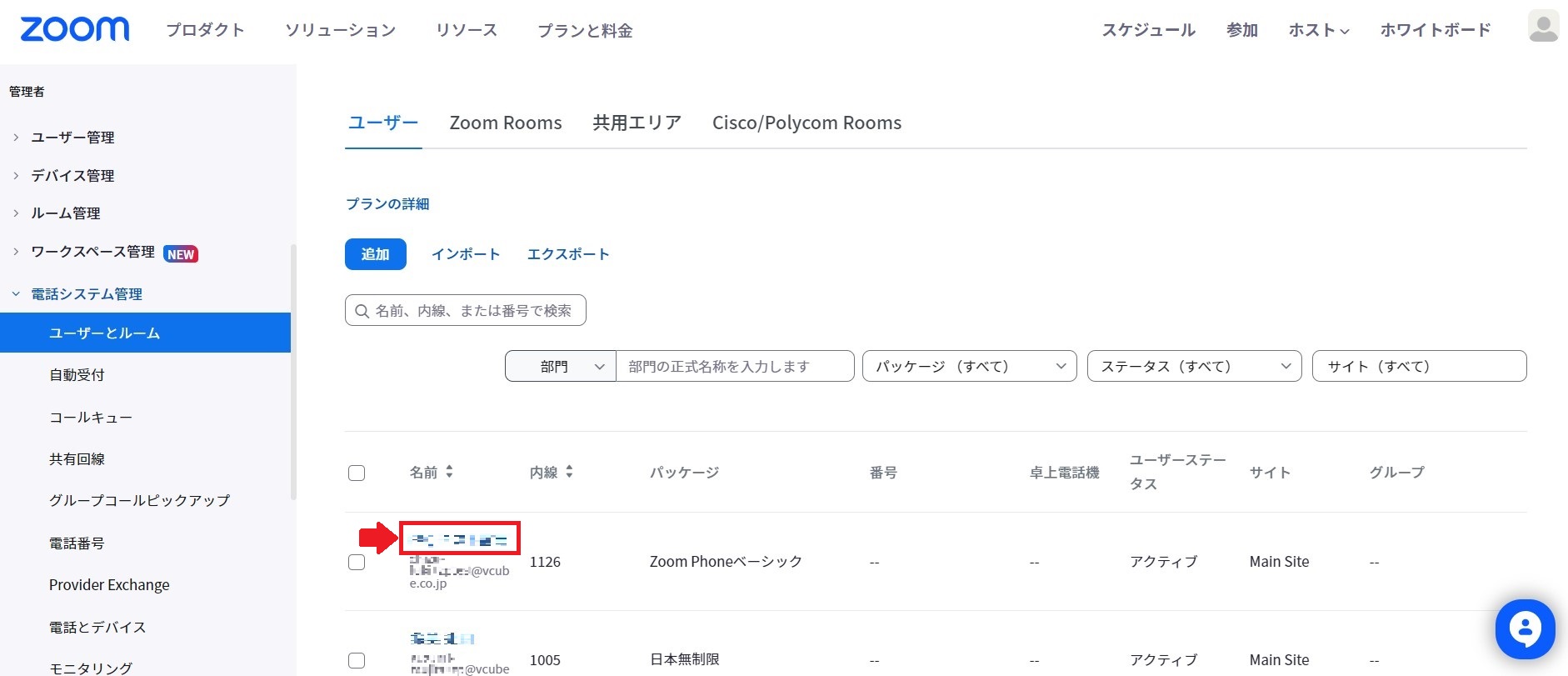Open プランと料金 page

coord(585,30)
